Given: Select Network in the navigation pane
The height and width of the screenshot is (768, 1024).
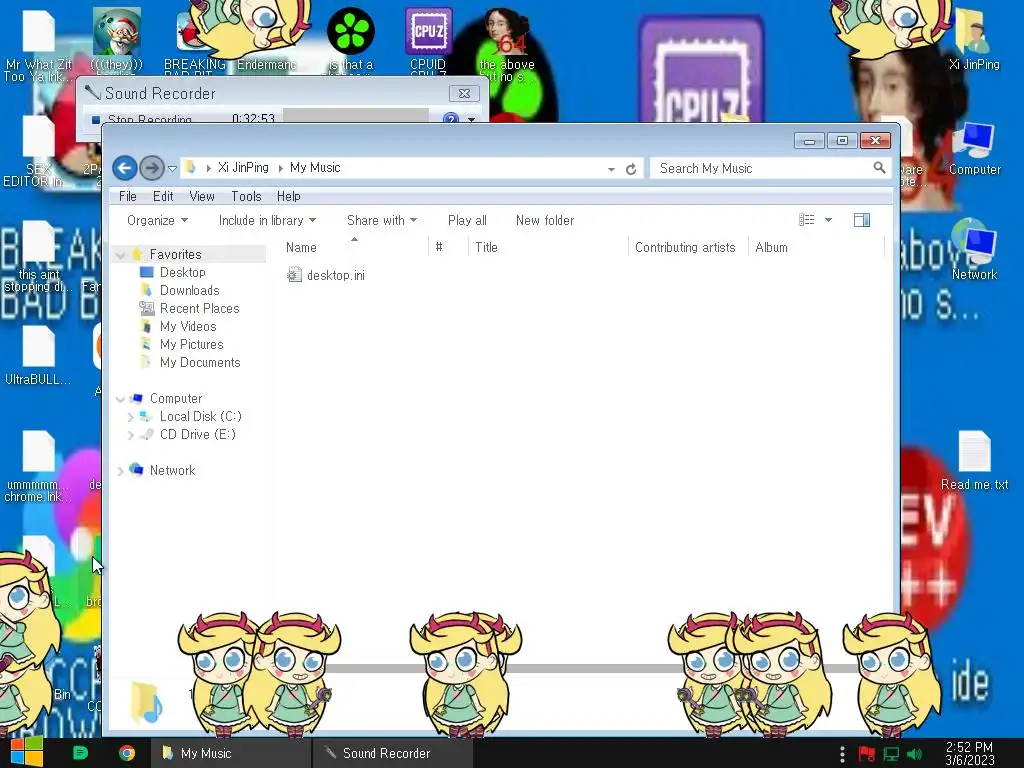Looking at the screenshot, I should click(x=172, y=470).
